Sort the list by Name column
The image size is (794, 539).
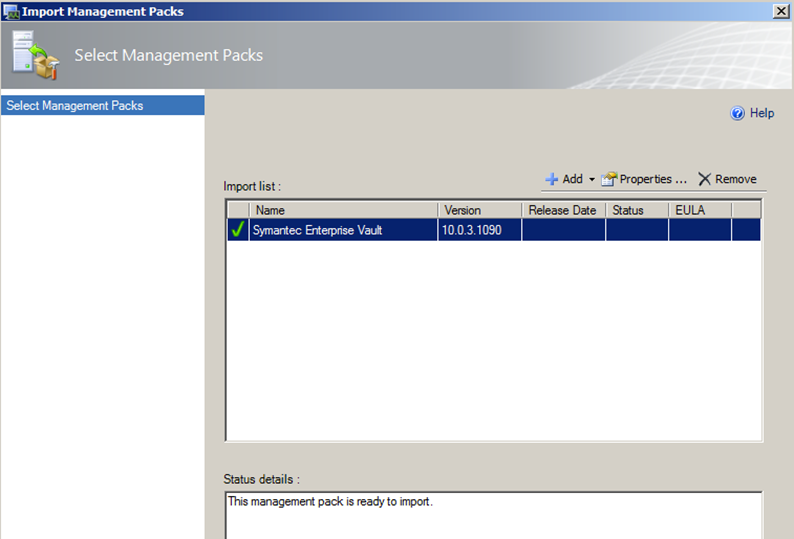343,210
